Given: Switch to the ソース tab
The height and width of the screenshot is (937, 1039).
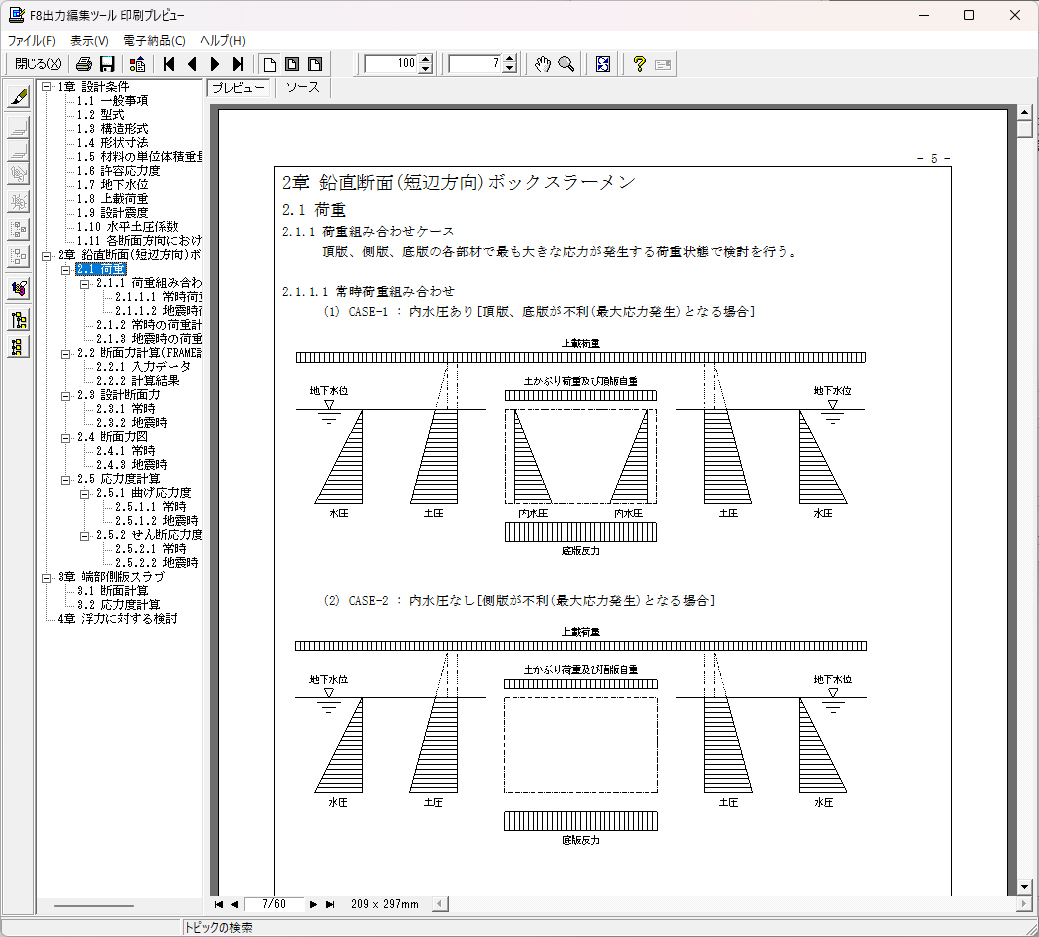Looking at the screenshot, I should pyautogui.click(x=302, y=88).
